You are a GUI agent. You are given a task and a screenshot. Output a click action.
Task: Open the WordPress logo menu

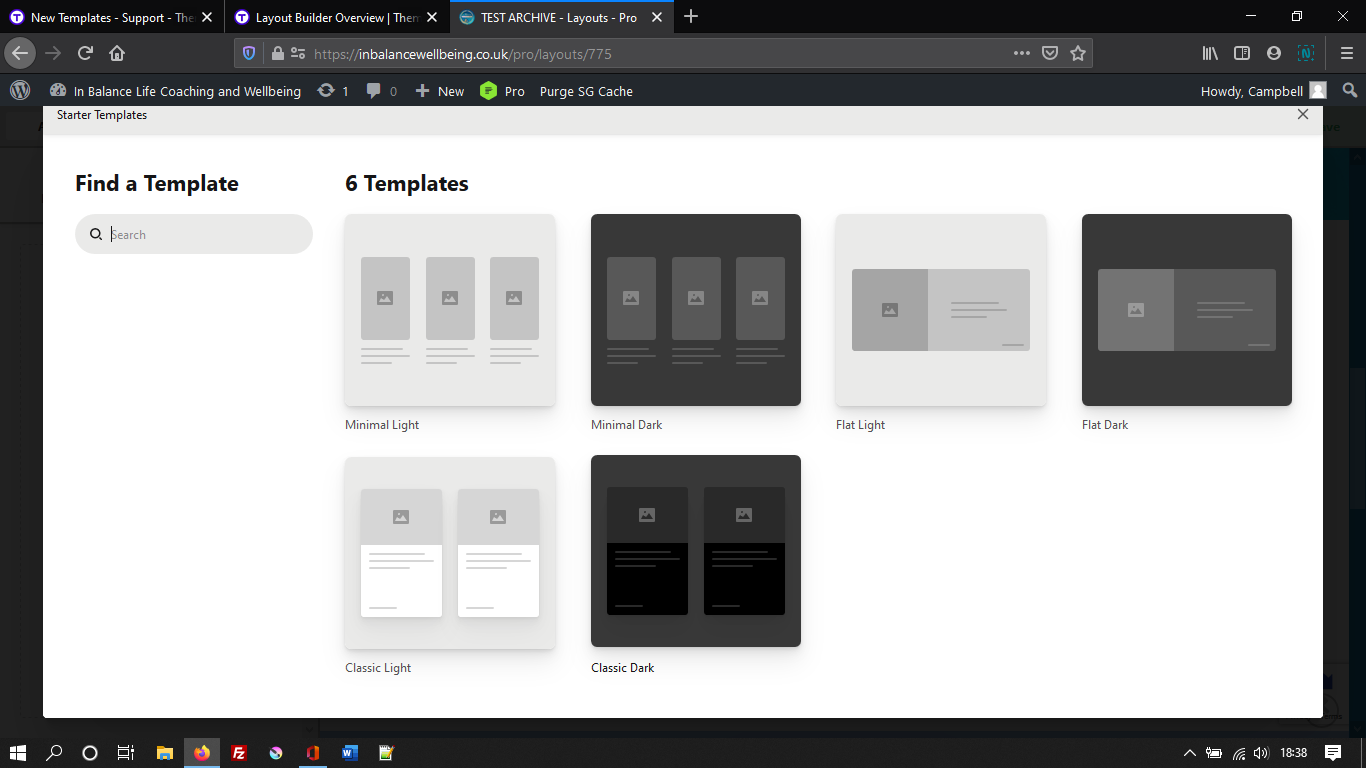[20, 90]
